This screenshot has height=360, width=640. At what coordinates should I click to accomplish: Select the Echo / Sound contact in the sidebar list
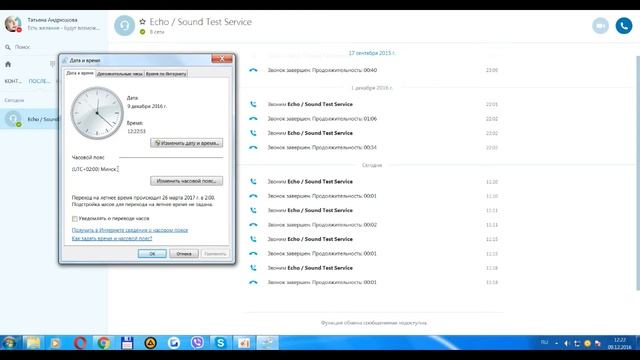(x=29, y=119)
